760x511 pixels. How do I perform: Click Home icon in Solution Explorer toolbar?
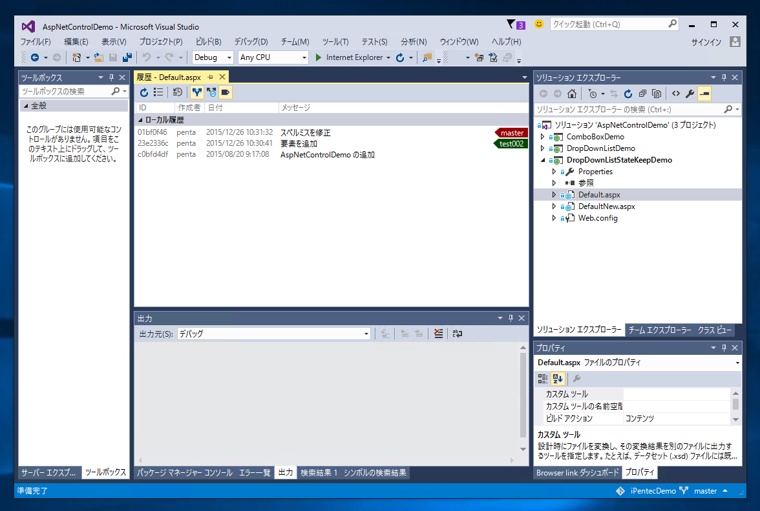tap(572, 94)
